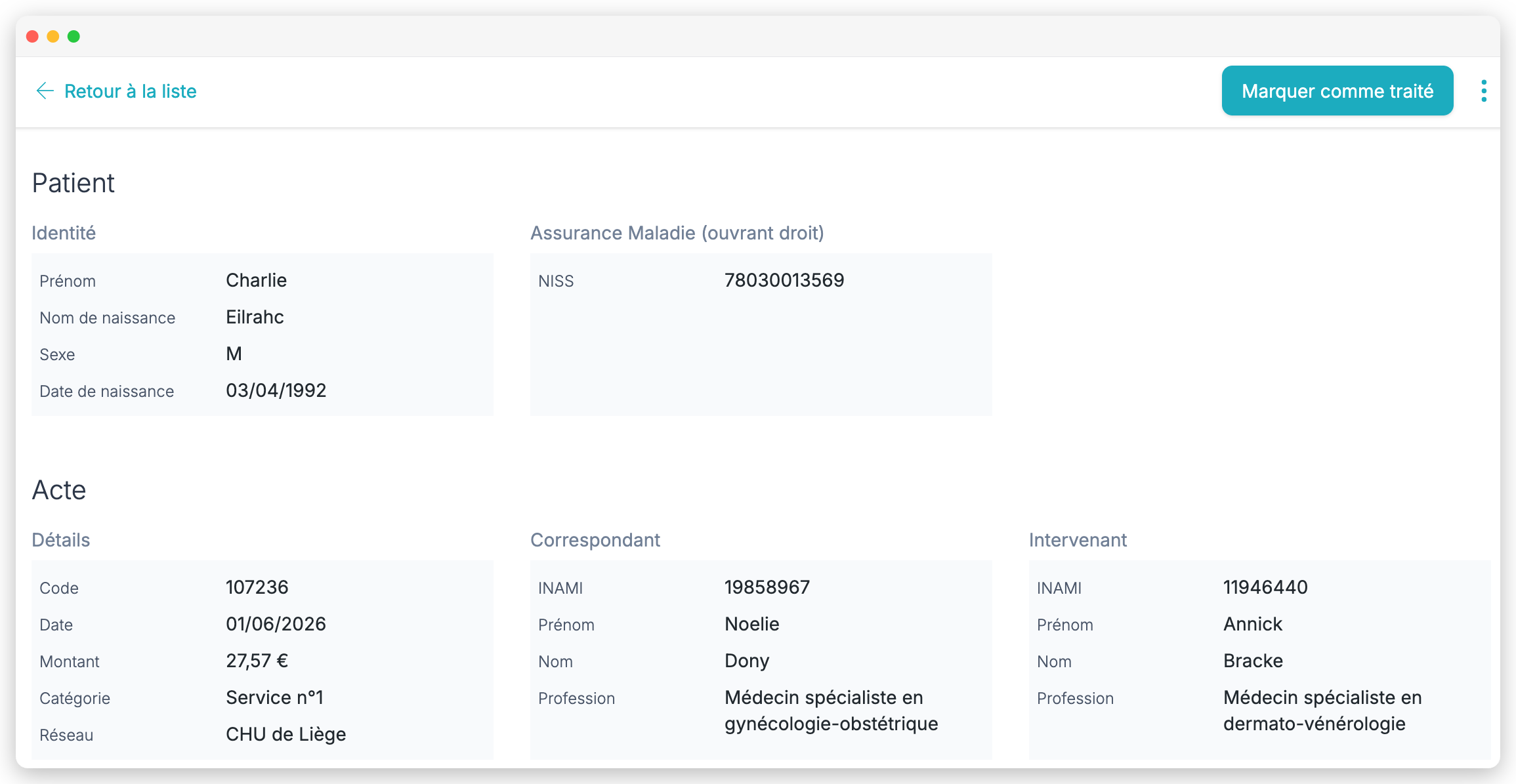Open the three-dot more options menu
1516x784 pixels.
(x=1484, y=91)
